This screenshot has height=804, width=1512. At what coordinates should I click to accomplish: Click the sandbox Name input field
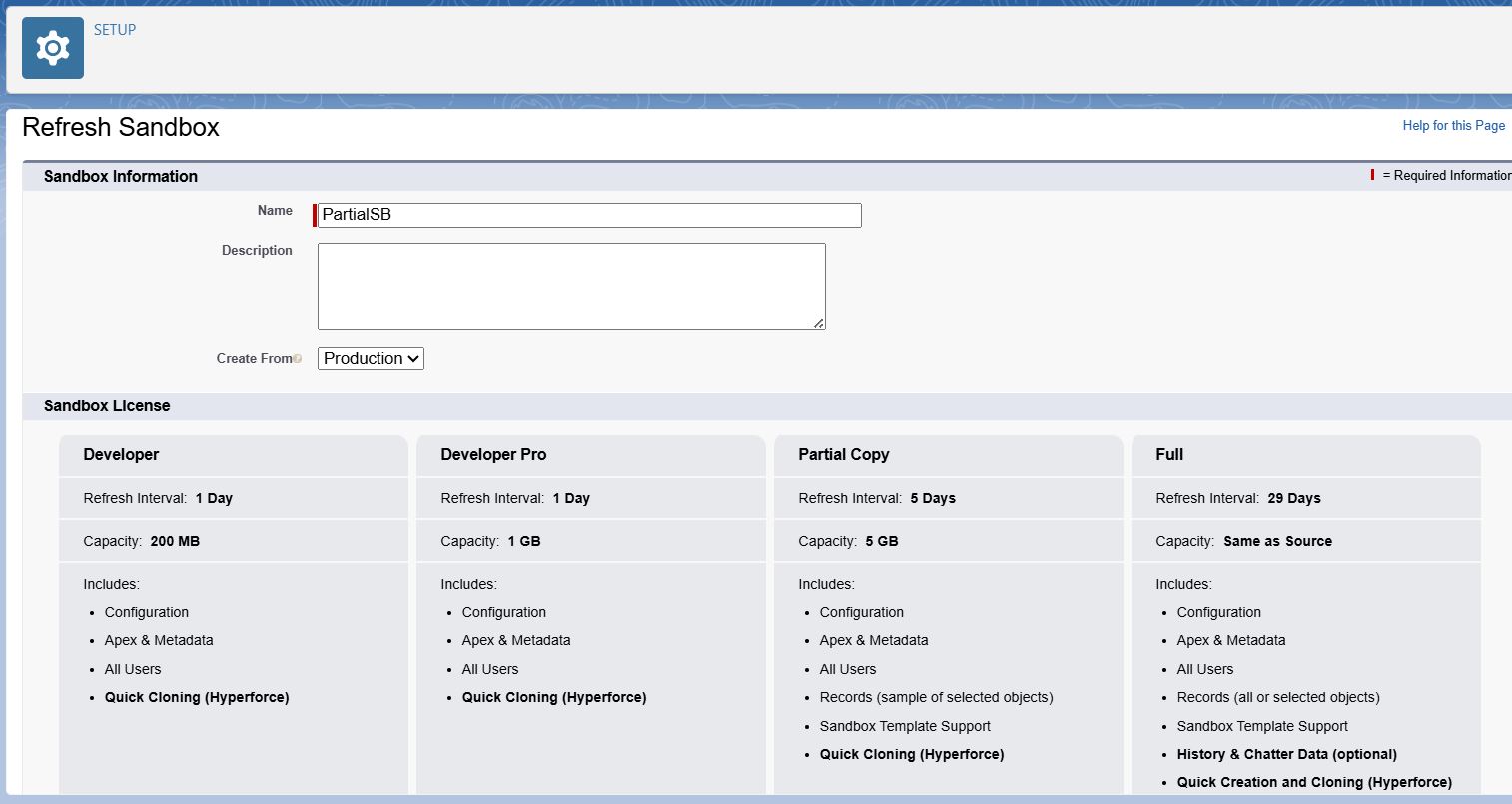589,215
